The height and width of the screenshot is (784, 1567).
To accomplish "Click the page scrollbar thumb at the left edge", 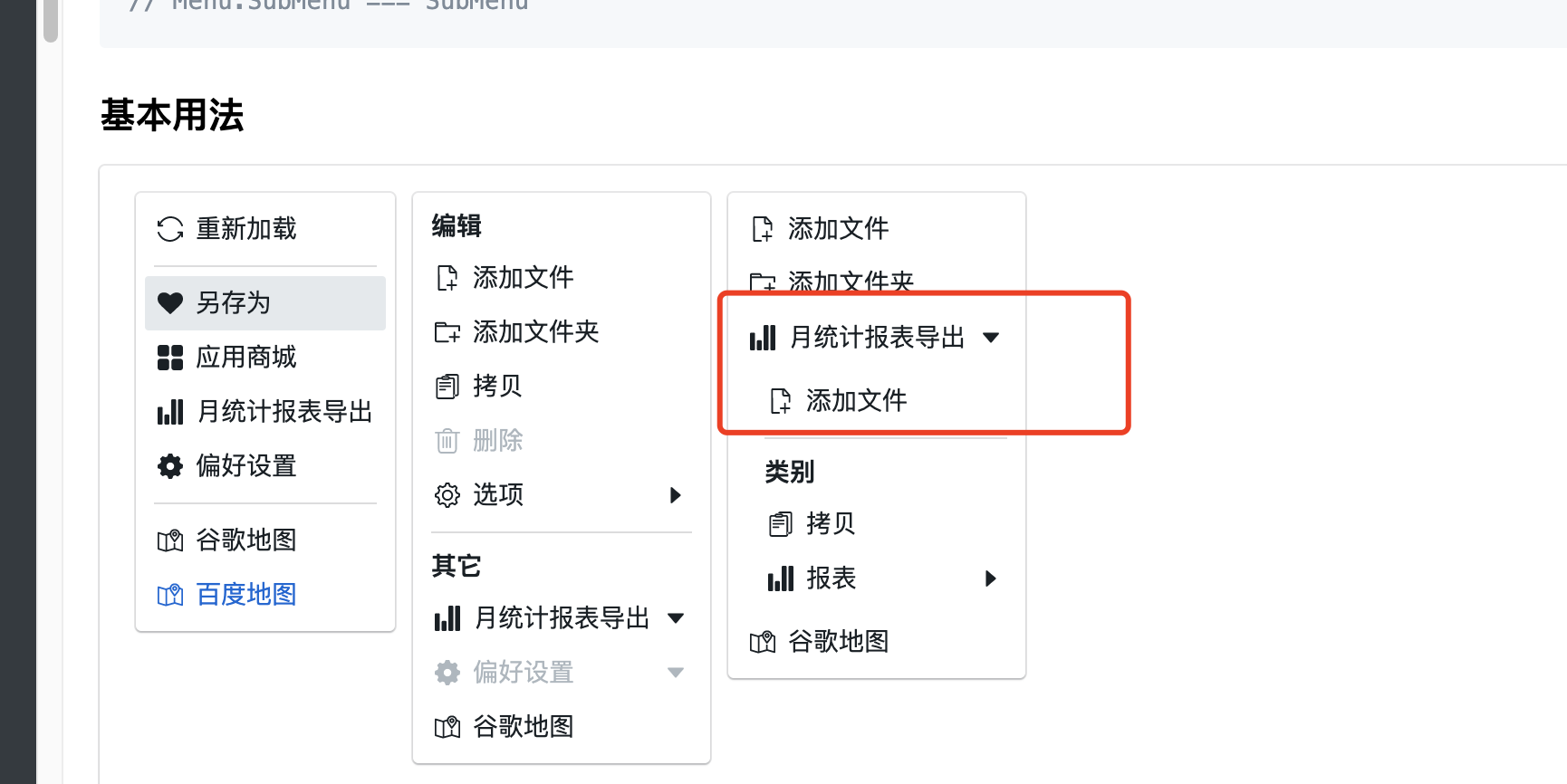I will click(51, 21).
